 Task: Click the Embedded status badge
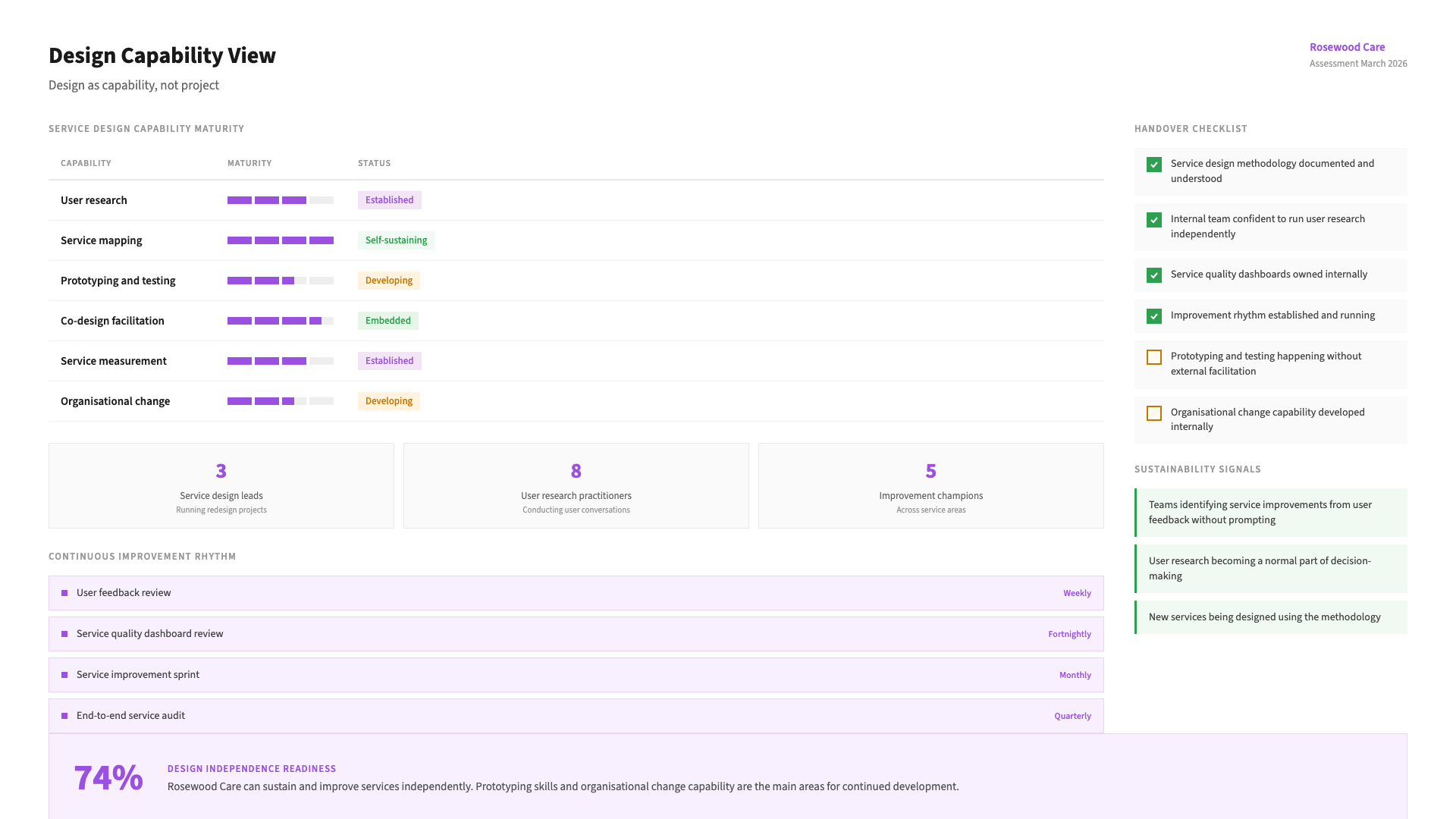coord(388,321)
